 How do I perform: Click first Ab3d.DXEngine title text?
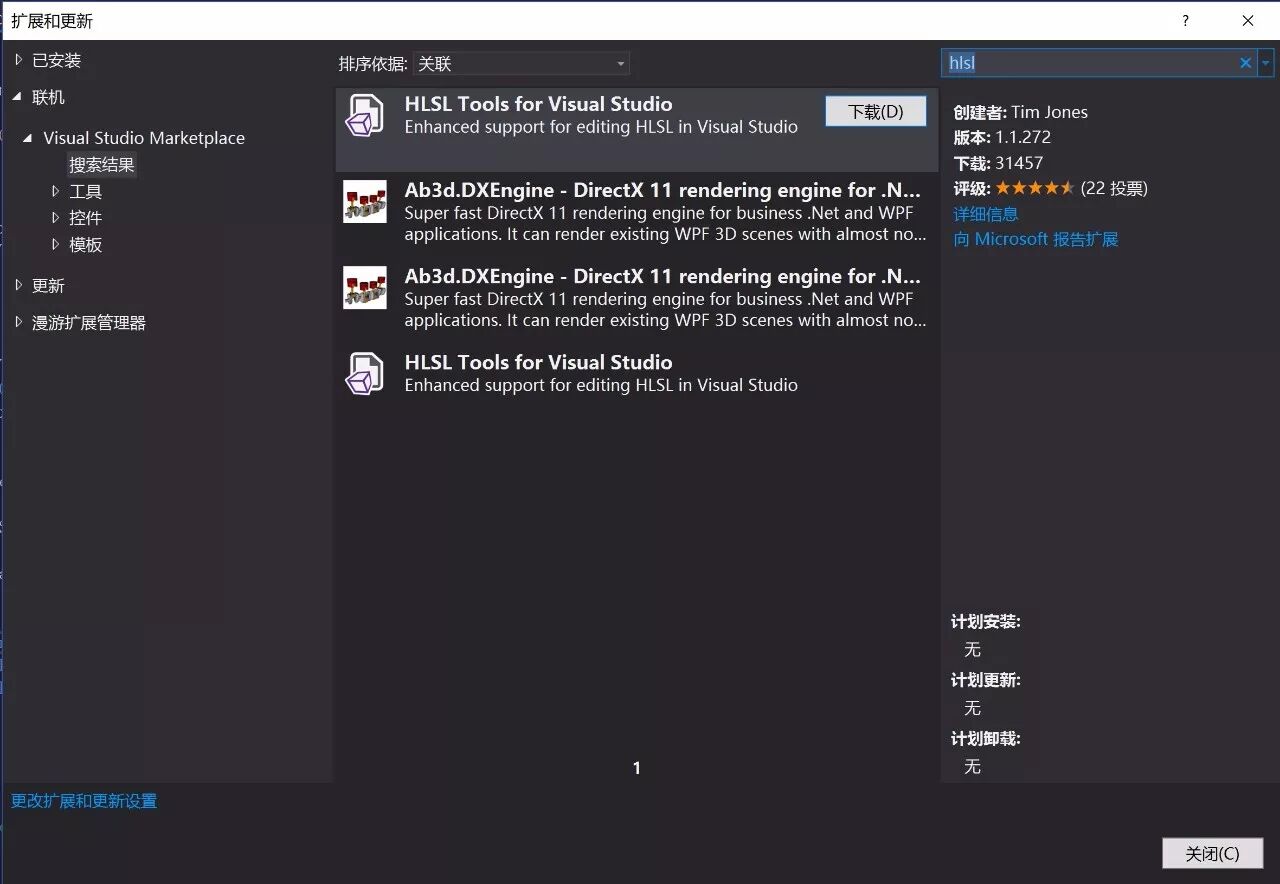[663, 190]
